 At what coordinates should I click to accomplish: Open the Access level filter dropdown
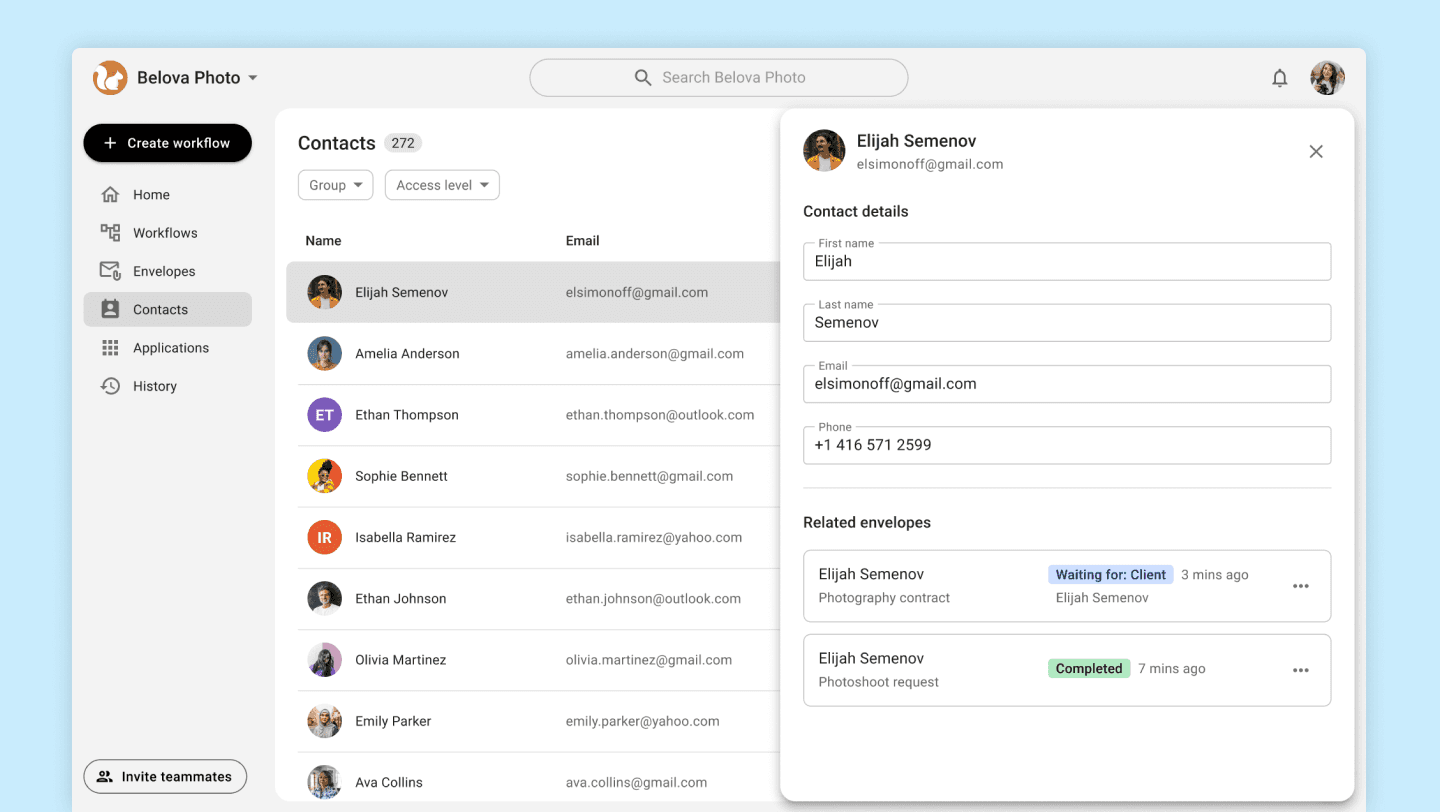click(442, 185)
